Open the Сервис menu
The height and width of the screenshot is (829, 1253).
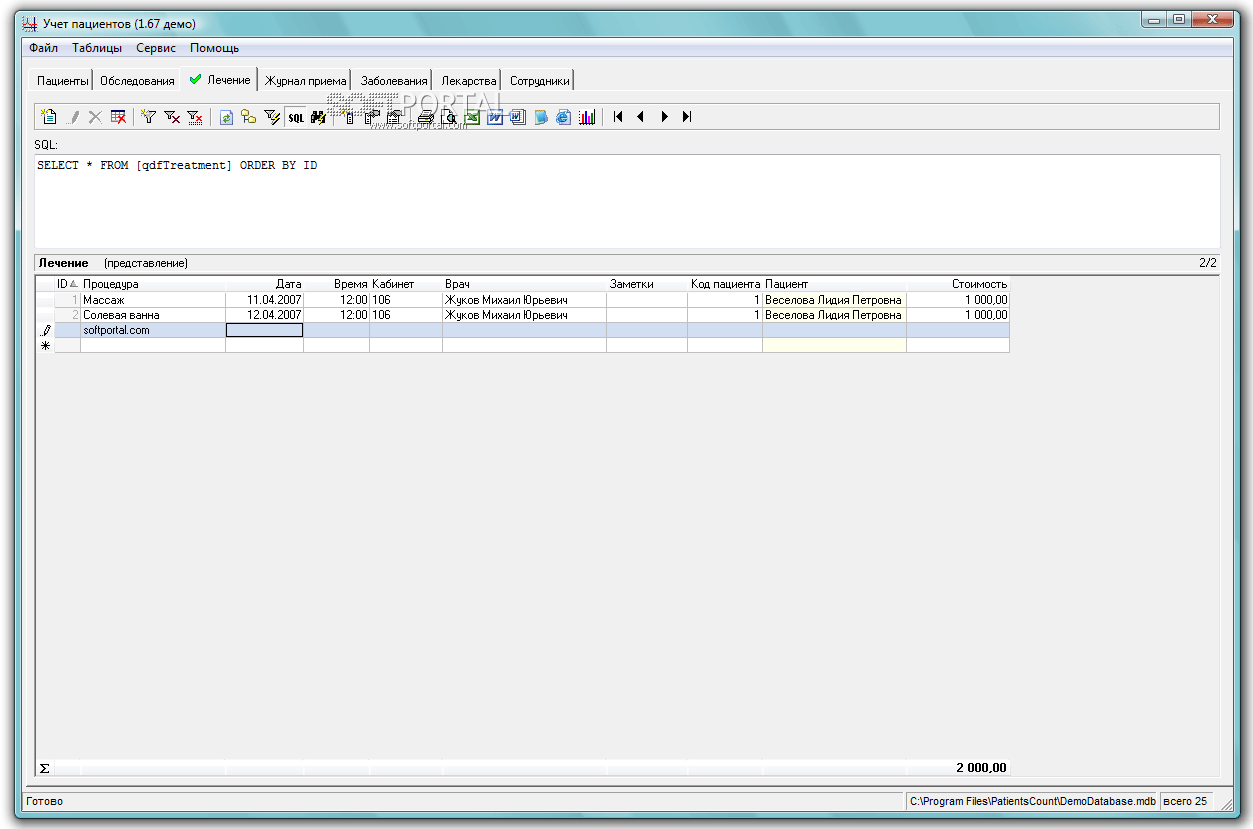[x=156, y=48]
